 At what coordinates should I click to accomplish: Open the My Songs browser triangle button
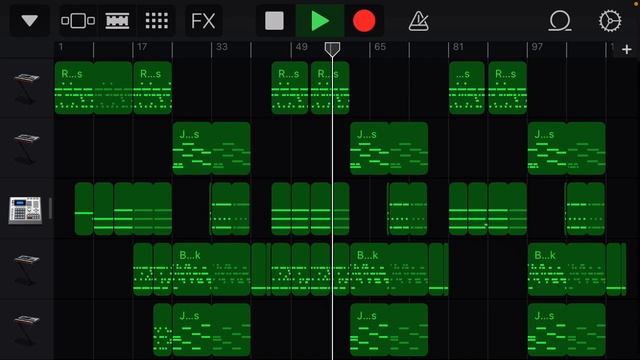[29, 20]
